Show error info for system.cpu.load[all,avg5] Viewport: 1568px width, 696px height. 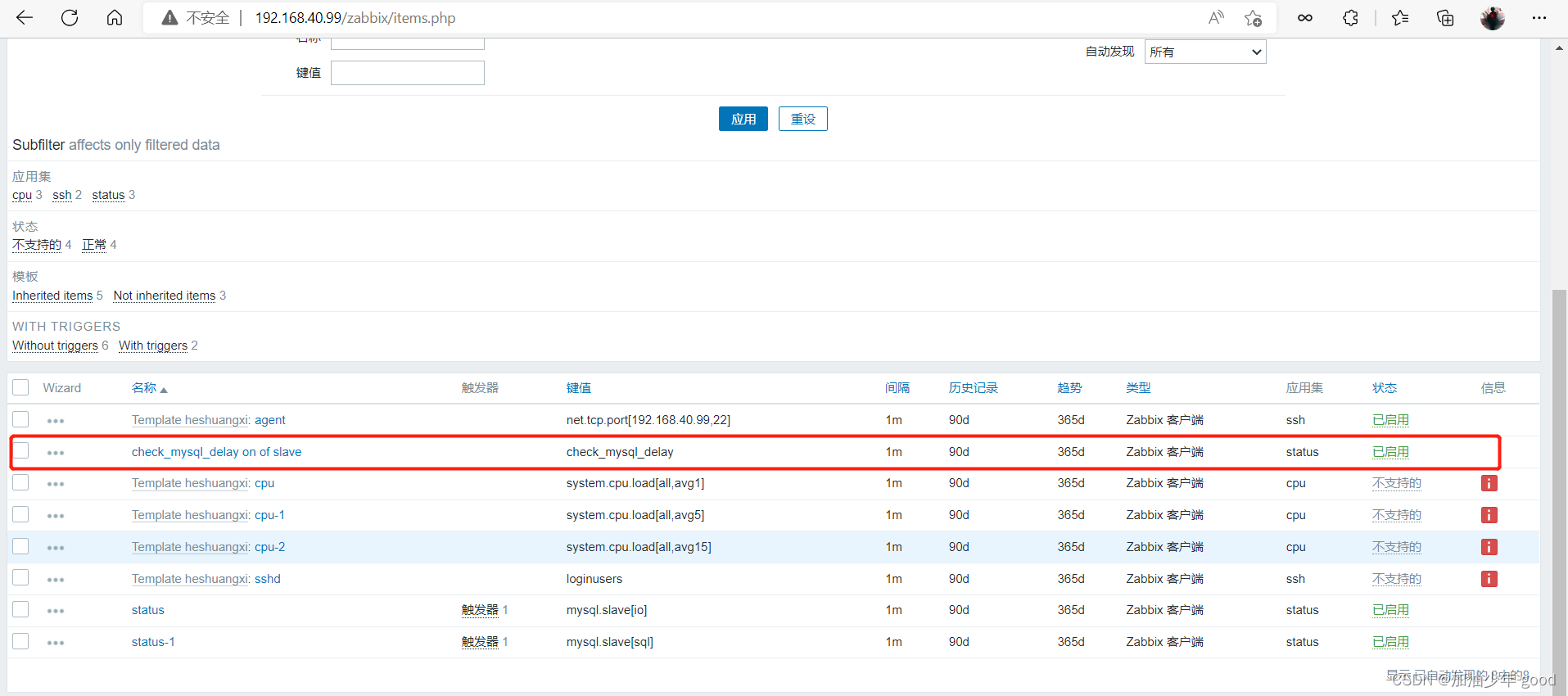coord(1489,515)
